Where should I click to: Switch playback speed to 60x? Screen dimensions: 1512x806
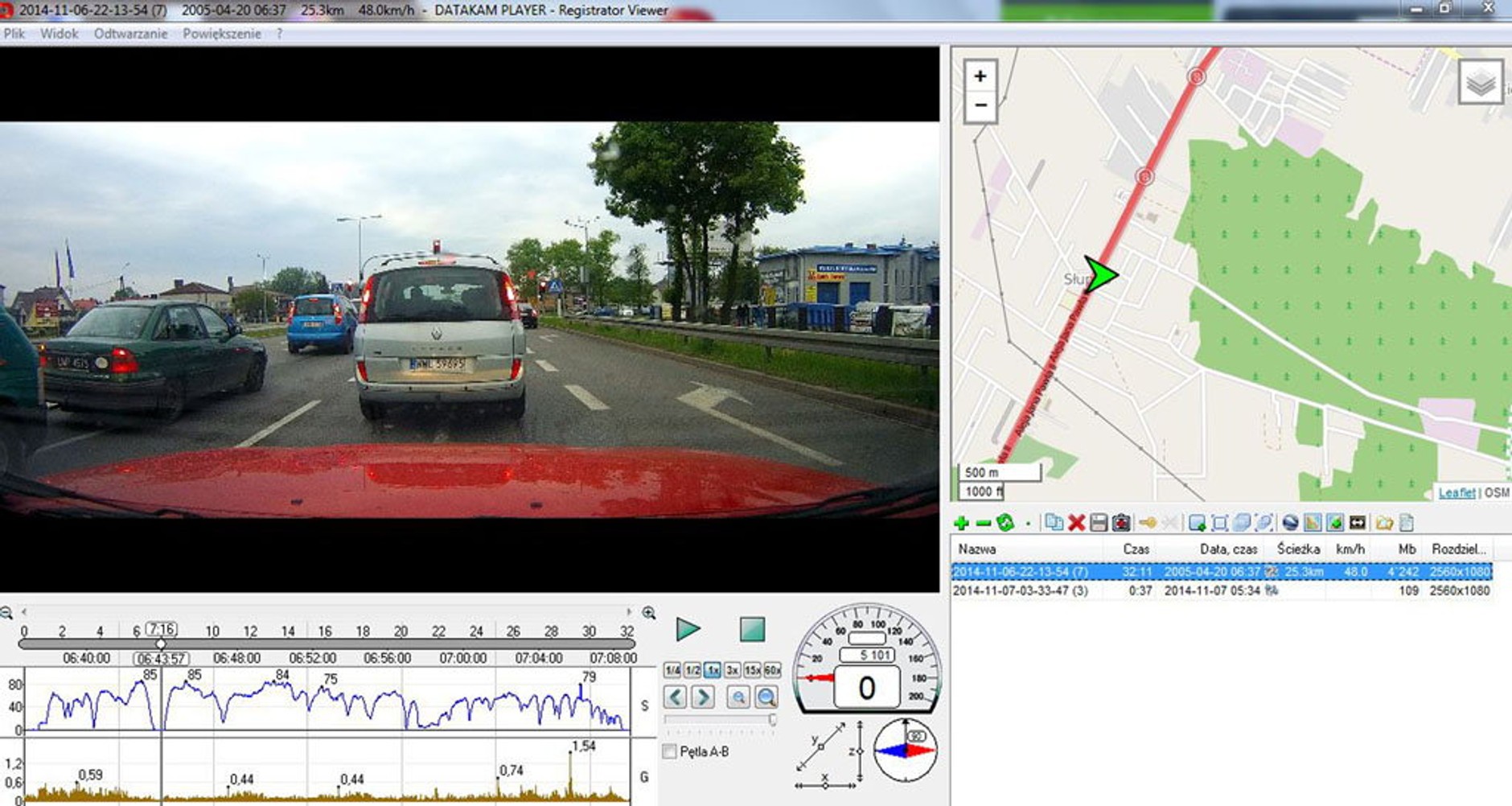click(x=772, y=669)
